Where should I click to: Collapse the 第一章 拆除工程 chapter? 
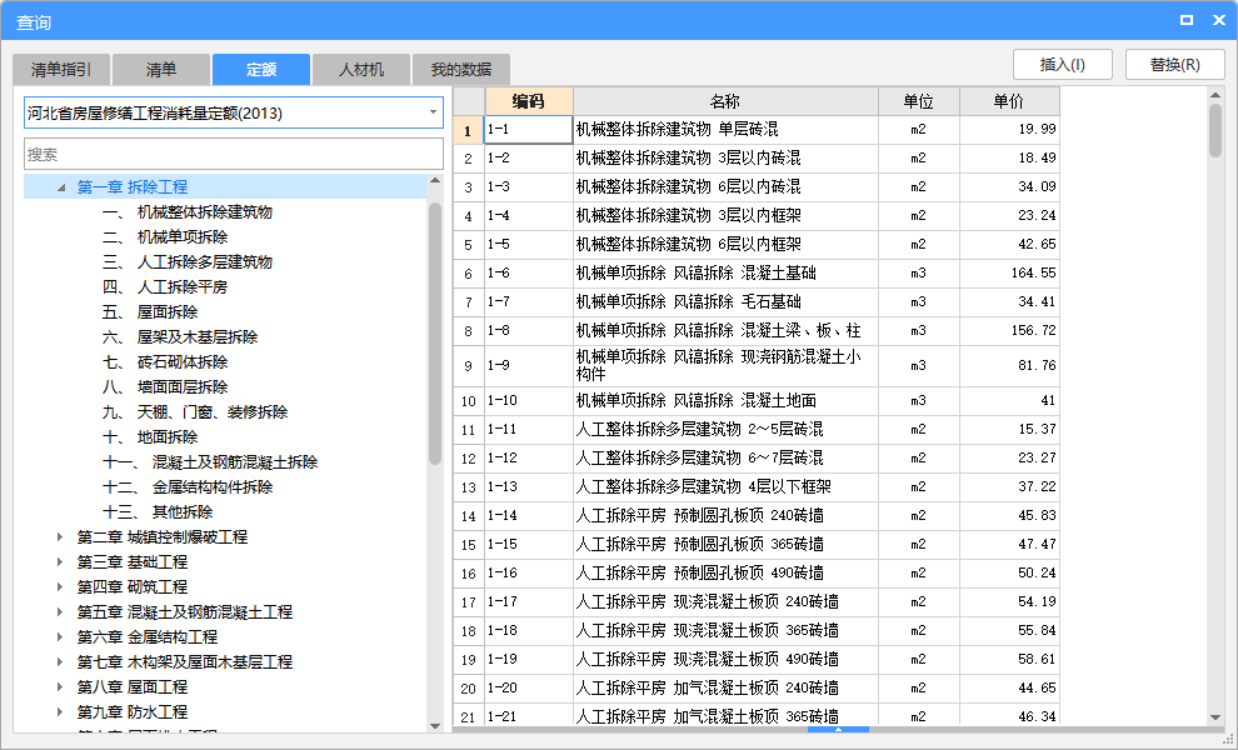click(x=62, y=187)
